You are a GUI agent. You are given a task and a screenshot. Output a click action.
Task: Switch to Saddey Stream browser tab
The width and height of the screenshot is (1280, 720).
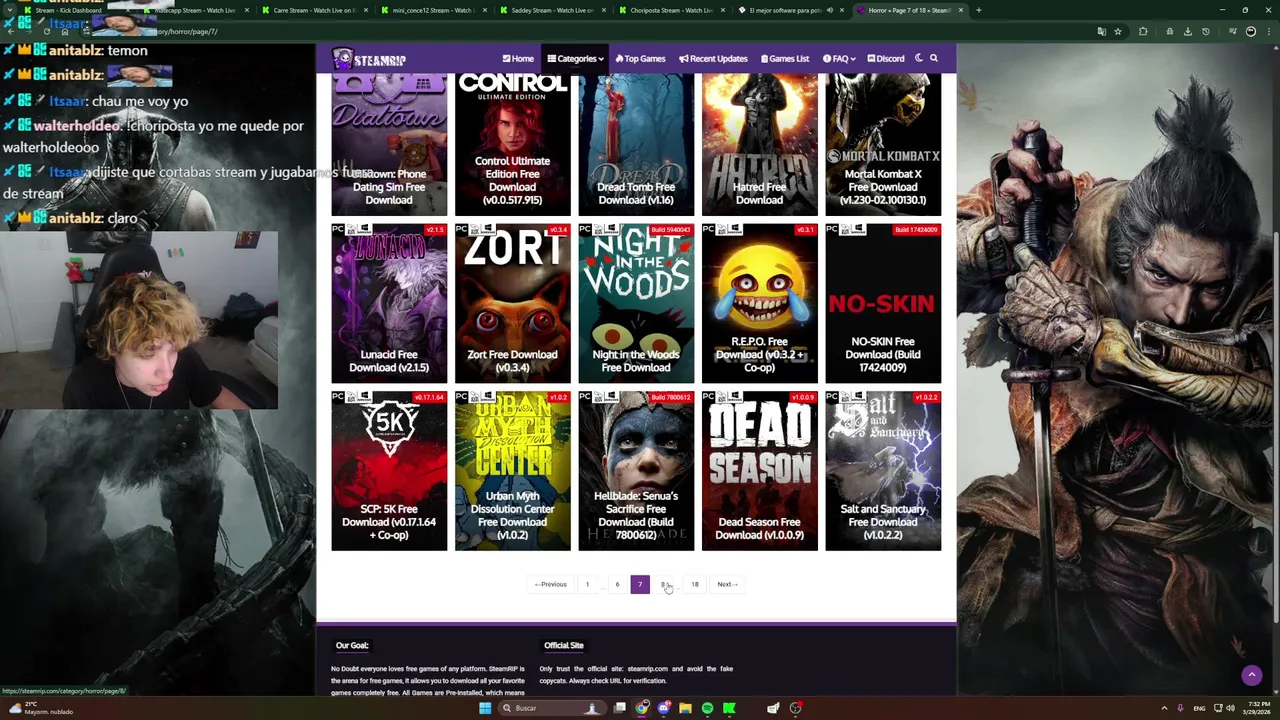(550, 10)
